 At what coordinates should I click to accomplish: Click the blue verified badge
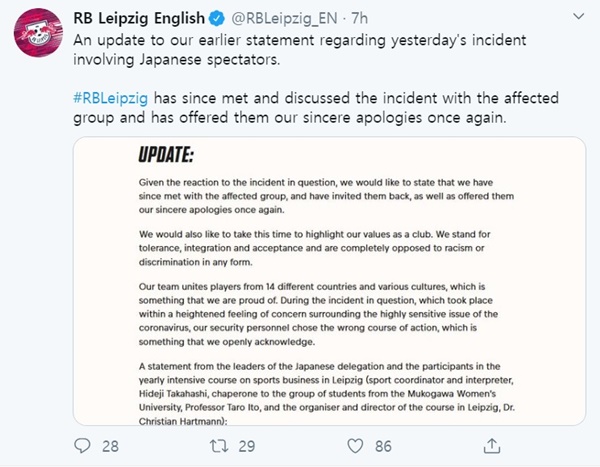click(217, 18)
